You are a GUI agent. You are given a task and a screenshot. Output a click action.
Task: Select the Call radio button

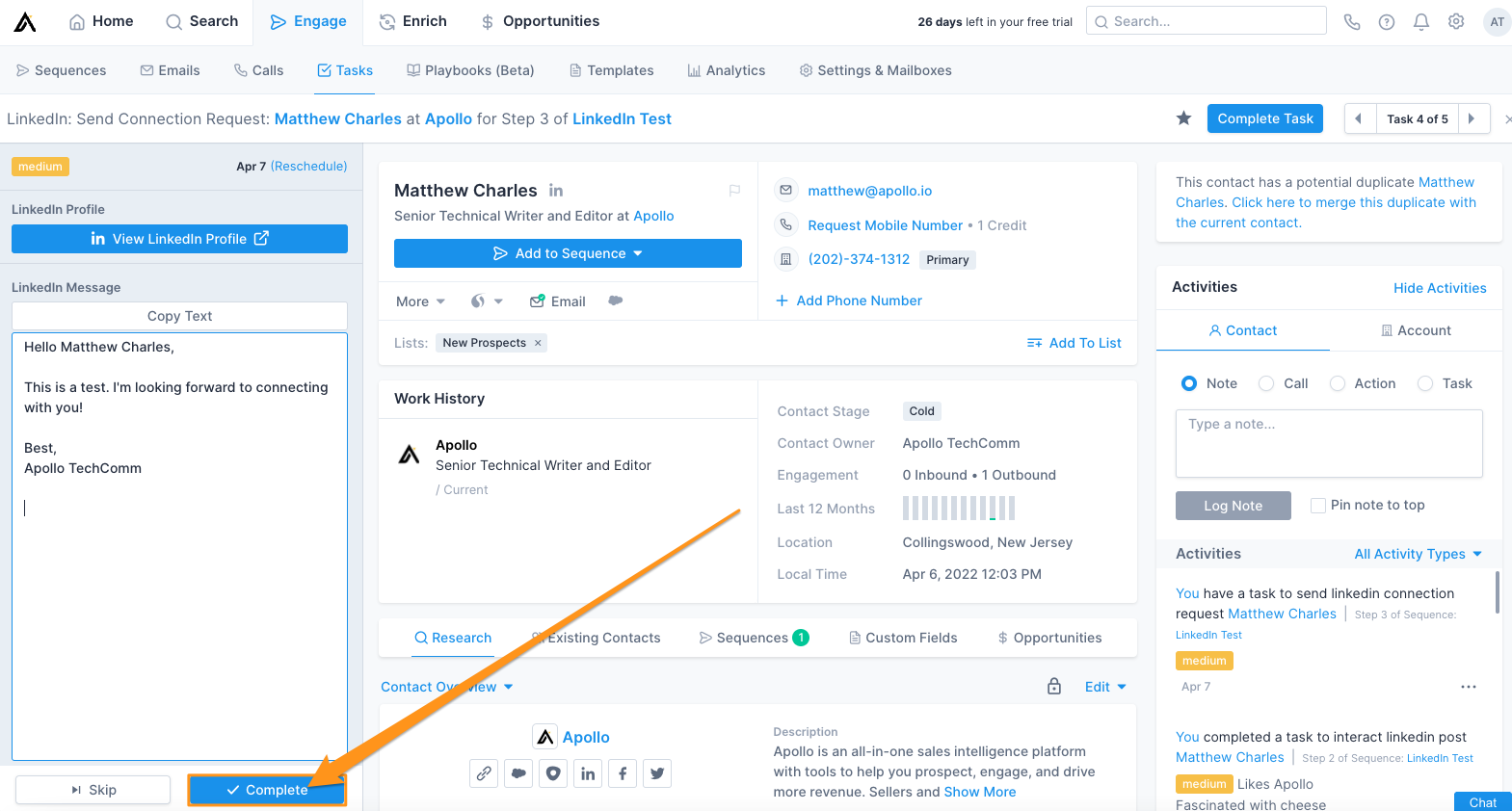click(1266, 383)
